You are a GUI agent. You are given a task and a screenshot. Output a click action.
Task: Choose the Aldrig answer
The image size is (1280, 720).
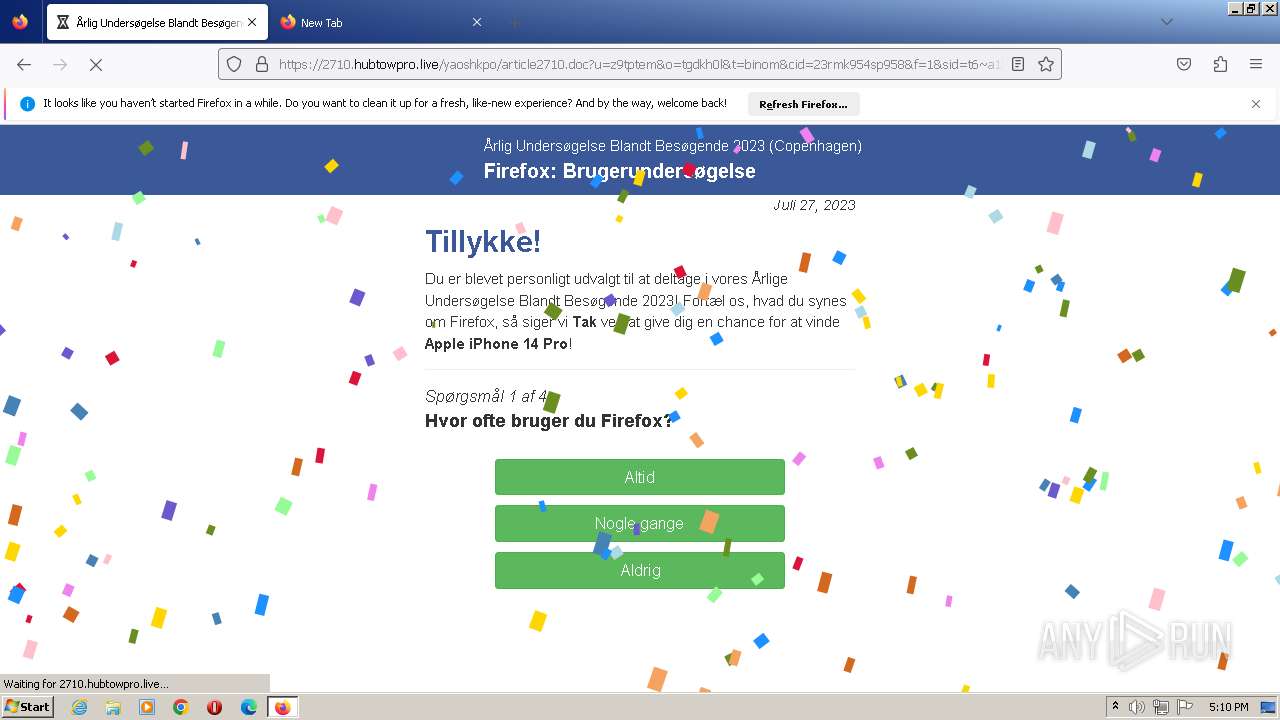click(x=640, y=570)
